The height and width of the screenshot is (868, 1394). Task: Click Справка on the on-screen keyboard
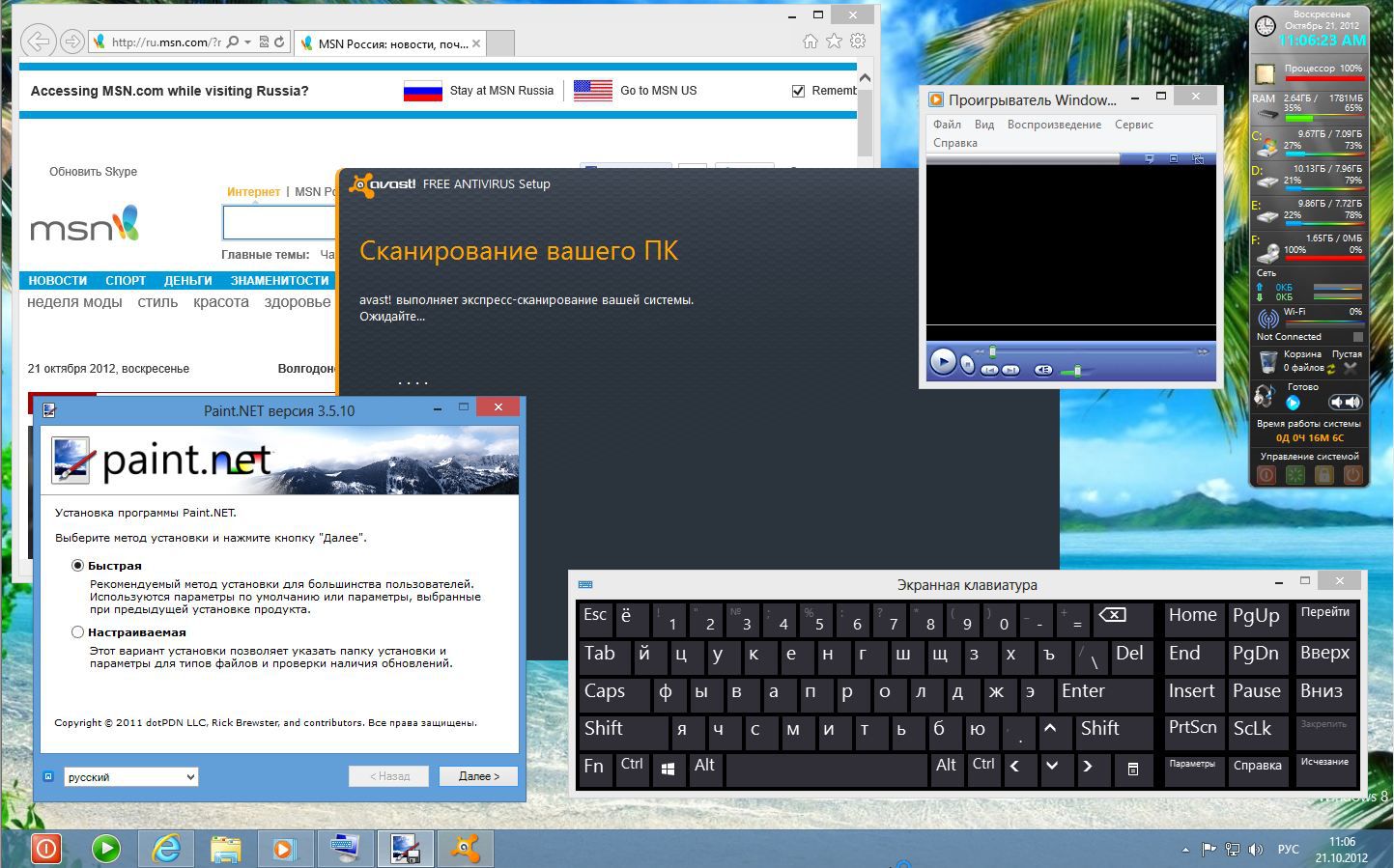point(1259,769)
